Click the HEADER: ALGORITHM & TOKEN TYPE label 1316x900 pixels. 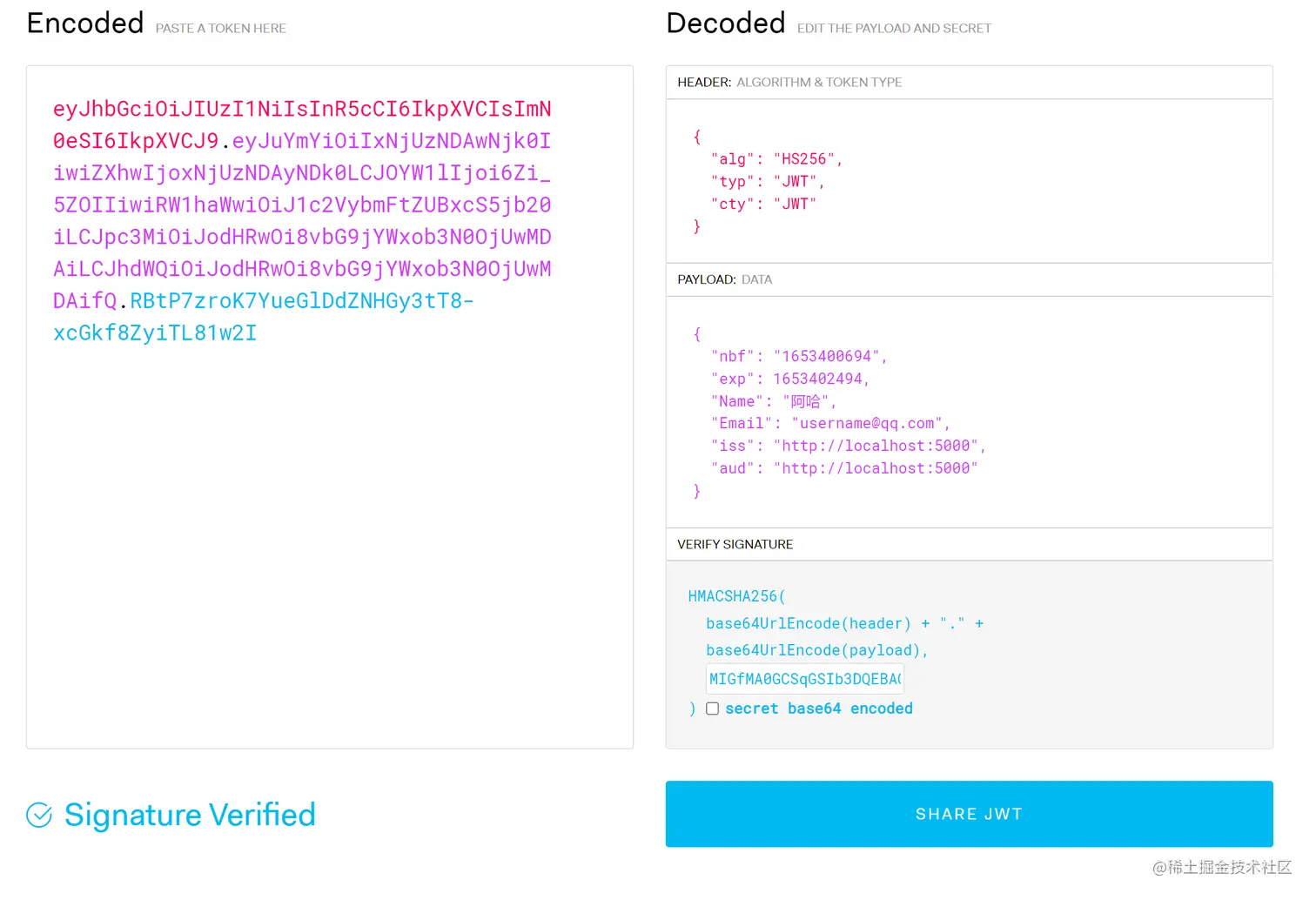point(789,83)
